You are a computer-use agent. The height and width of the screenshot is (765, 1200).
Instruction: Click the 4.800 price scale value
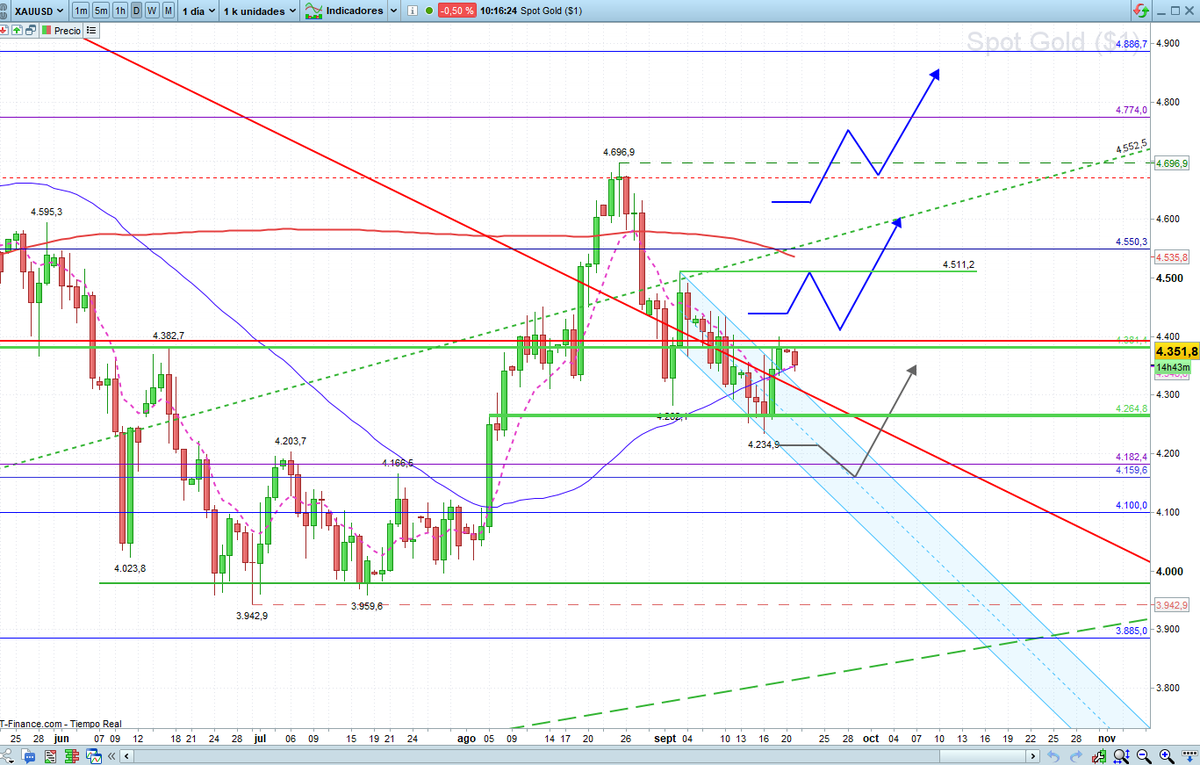click(1166, 102)
